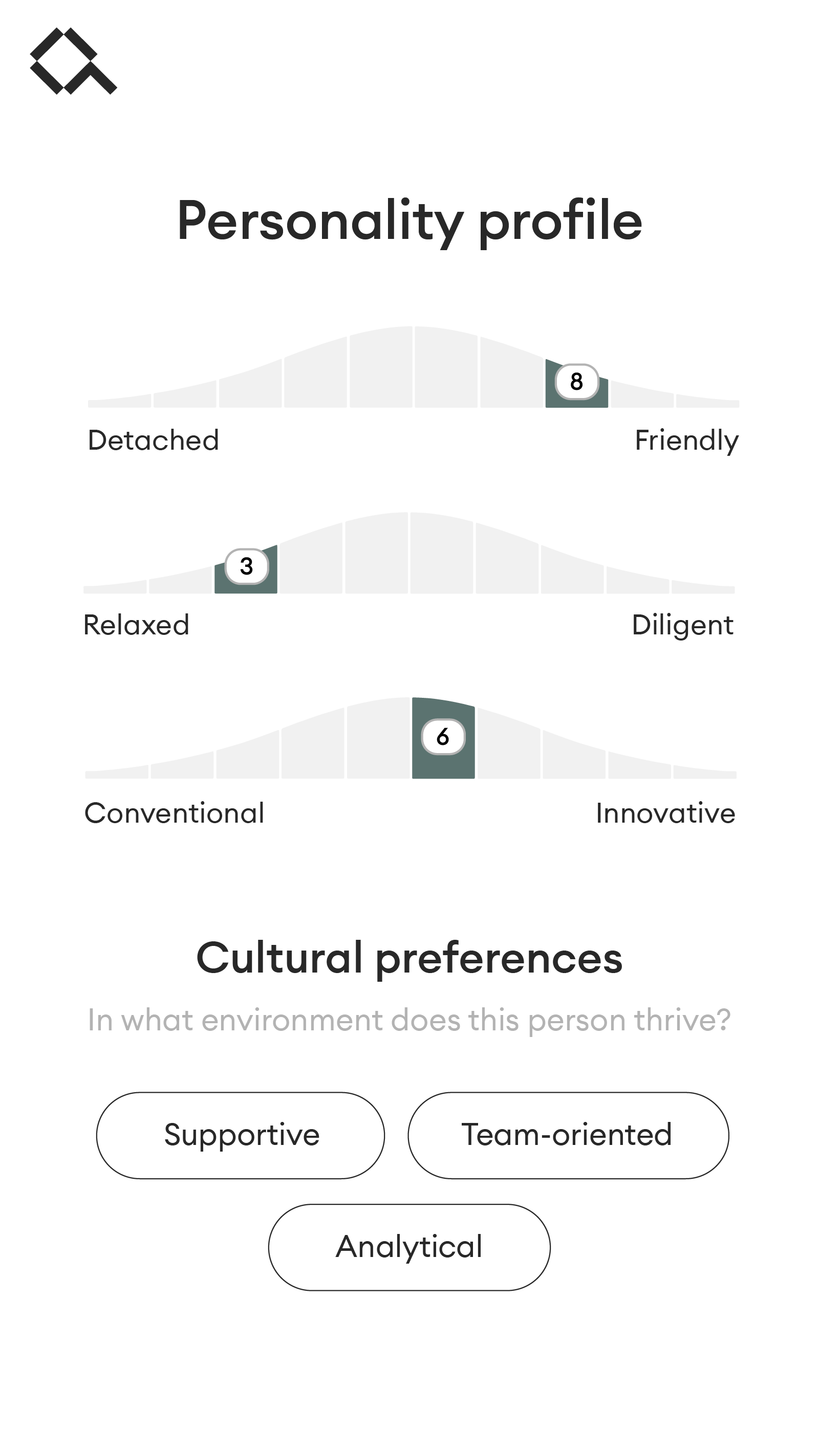The image size is (819, 1456).
Task: Click the environment question subtitle
Action: [x=409, y=1020]
